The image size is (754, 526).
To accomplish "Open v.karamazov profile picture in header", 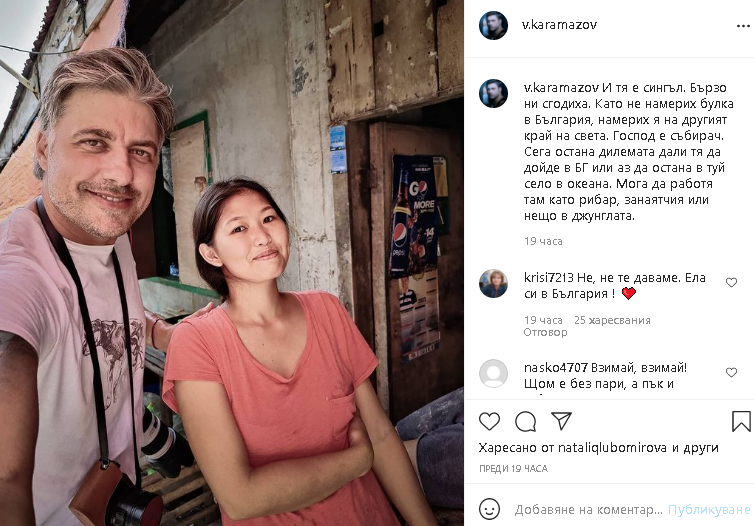I will pos(493,25).
